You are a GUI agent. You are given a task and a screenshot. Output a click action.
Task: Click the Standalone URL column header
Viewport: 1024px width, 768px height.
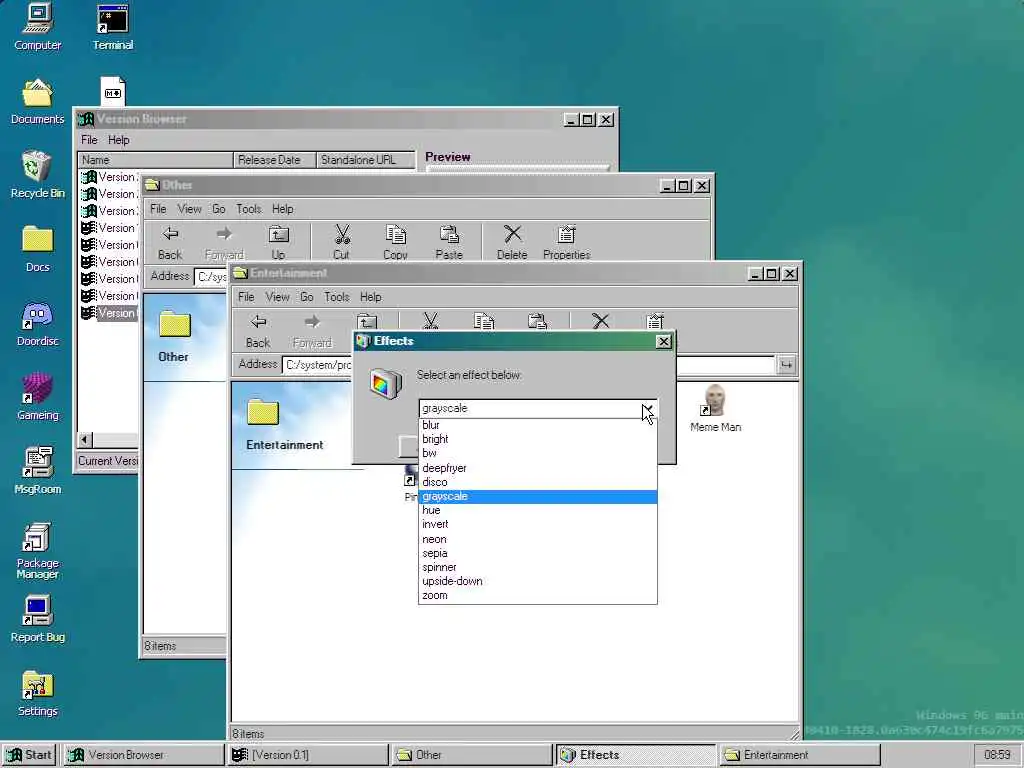click(366, 160)
